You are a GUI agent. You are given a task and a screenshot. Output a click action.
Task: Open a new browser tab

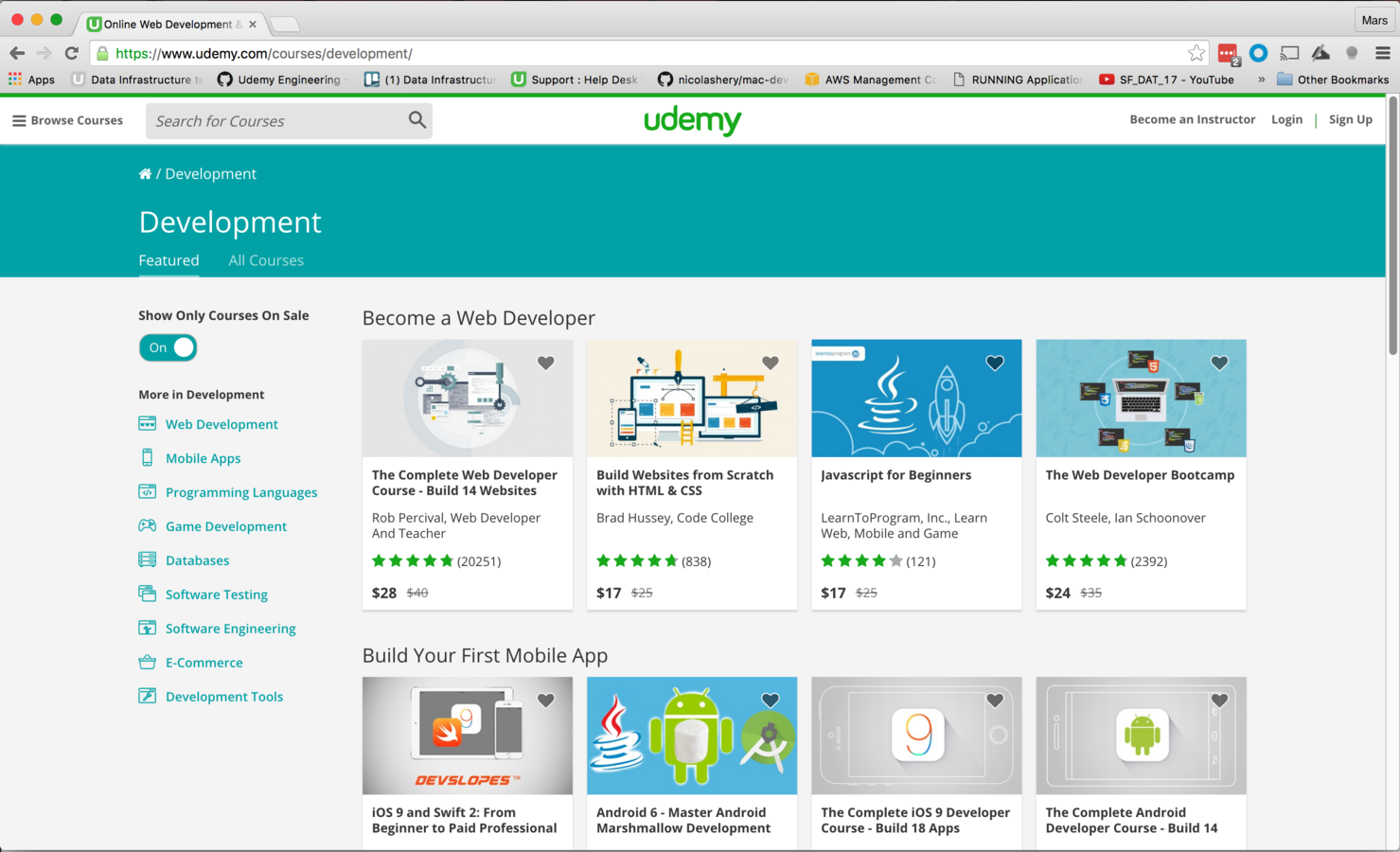click(x=284, y=24)
